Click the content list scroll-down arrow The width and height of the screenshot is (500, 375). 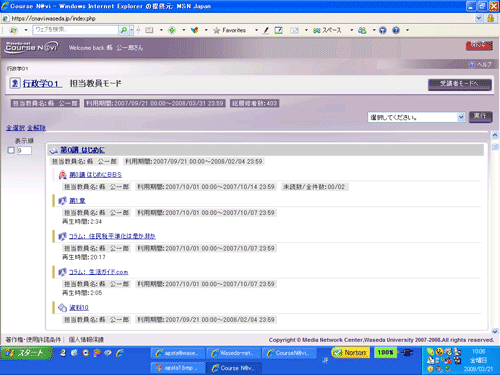pos(495,331)
